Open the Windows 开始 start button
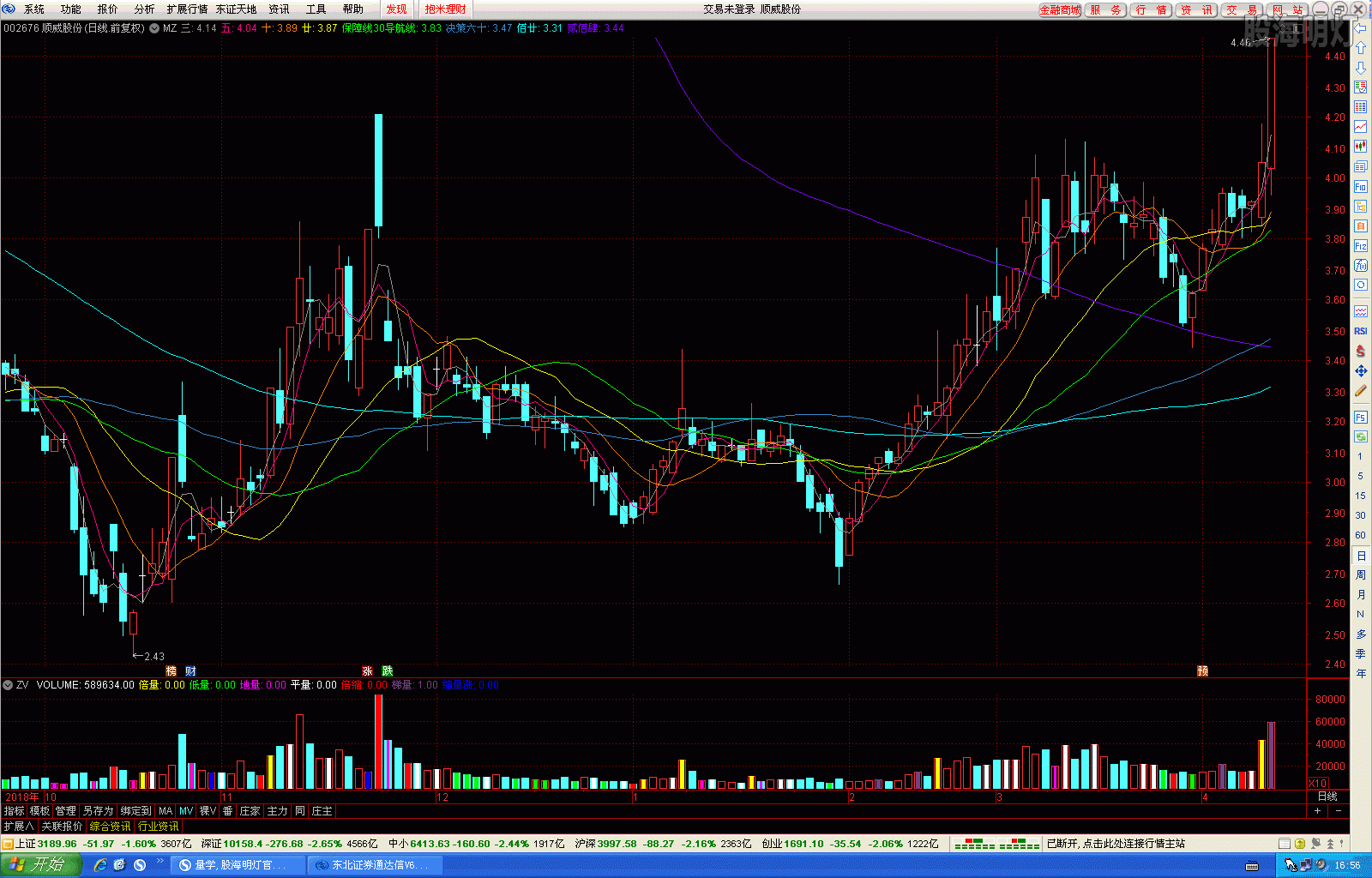This screenshot has width=1372, height=878. point(40,864)
